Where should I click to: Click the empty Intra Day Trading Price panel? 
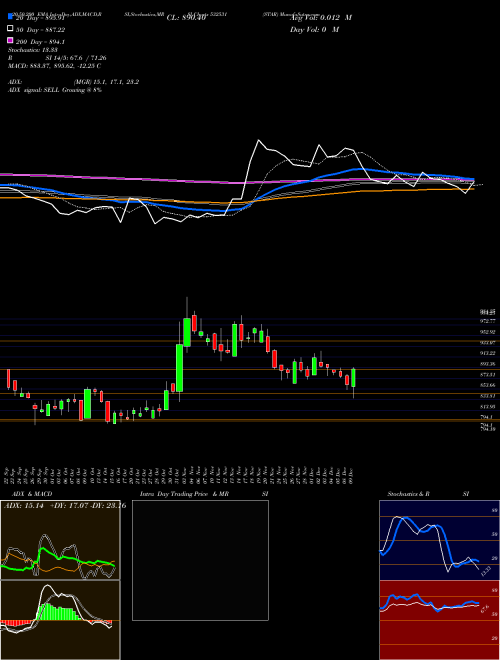(x=200, y=560)
